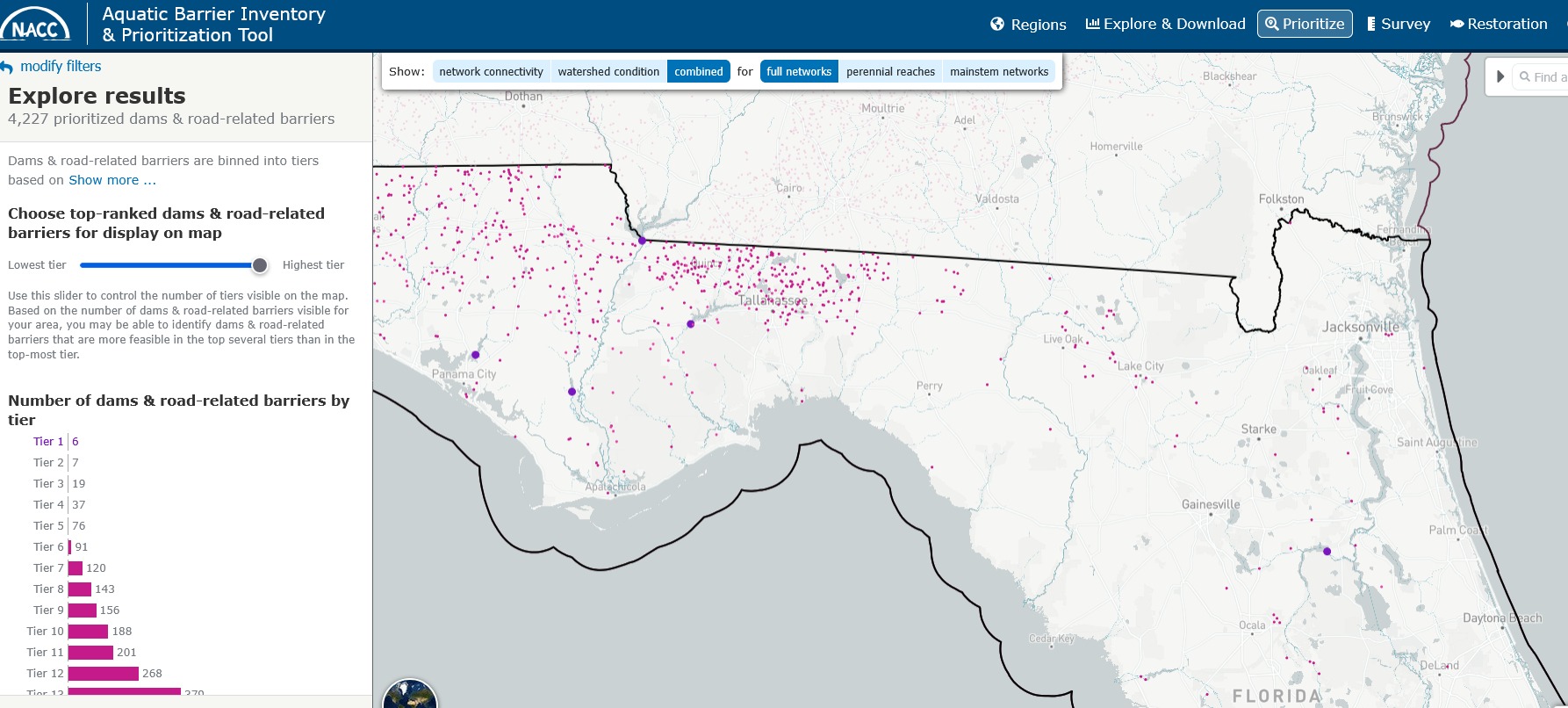
Task: Expand tier description with Show more
Action: tap(112, 180)
